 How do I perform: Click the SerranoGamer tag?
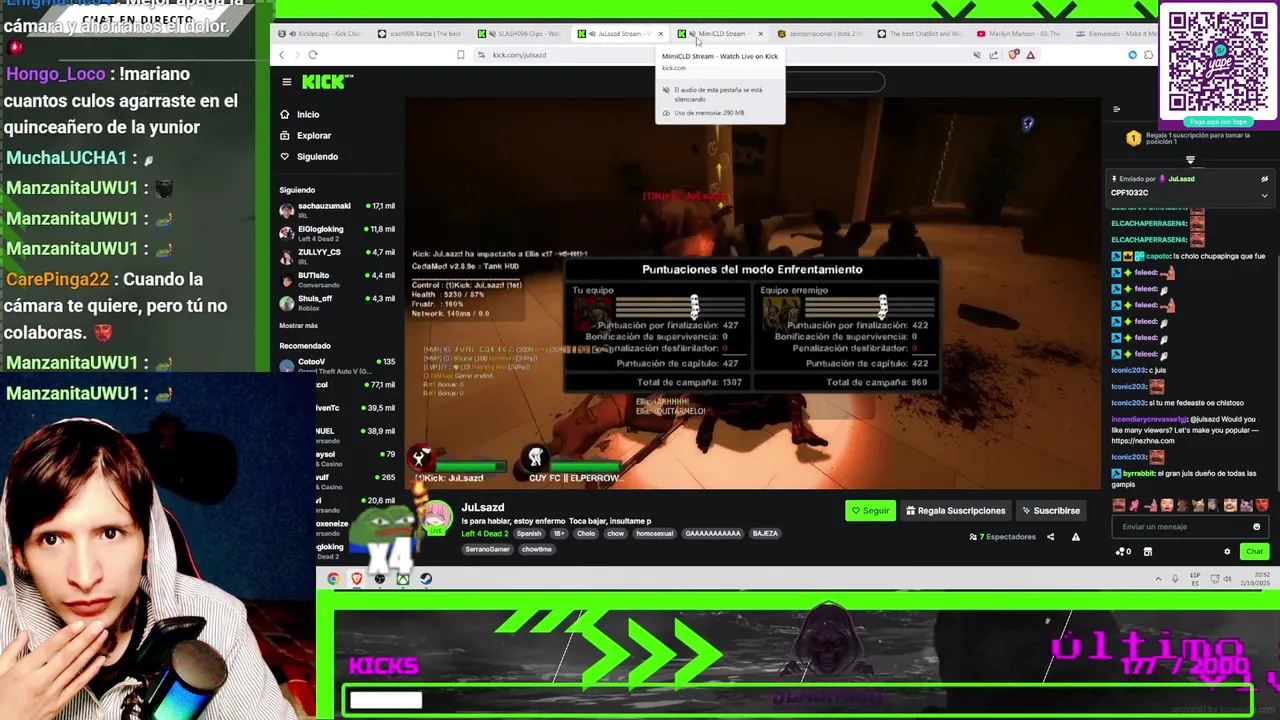(487, 549)
